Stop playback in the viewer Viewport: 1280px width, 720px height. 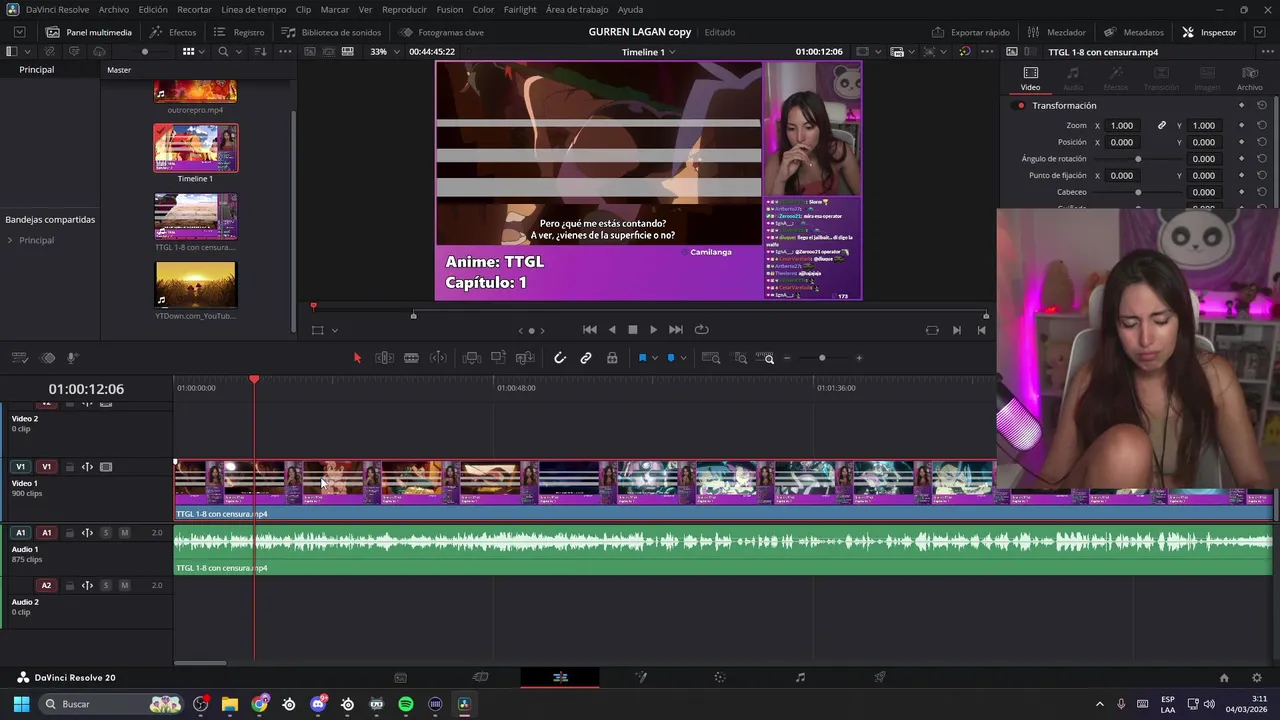tap(632, 330)
